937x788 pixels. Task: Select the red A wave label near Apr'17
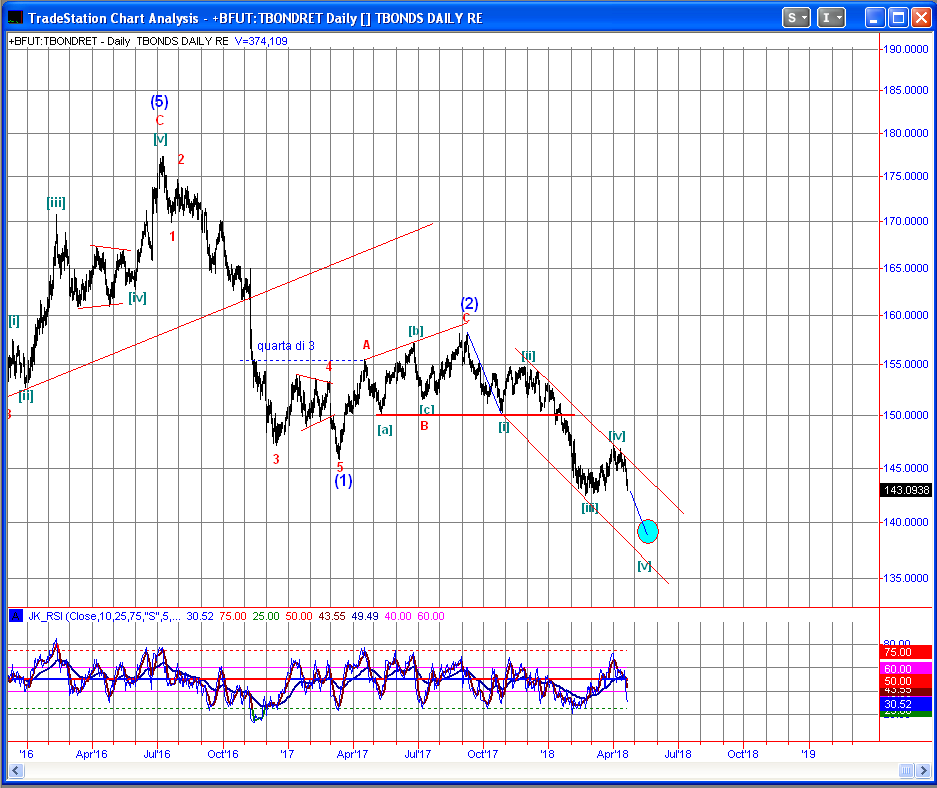(366, 345)
